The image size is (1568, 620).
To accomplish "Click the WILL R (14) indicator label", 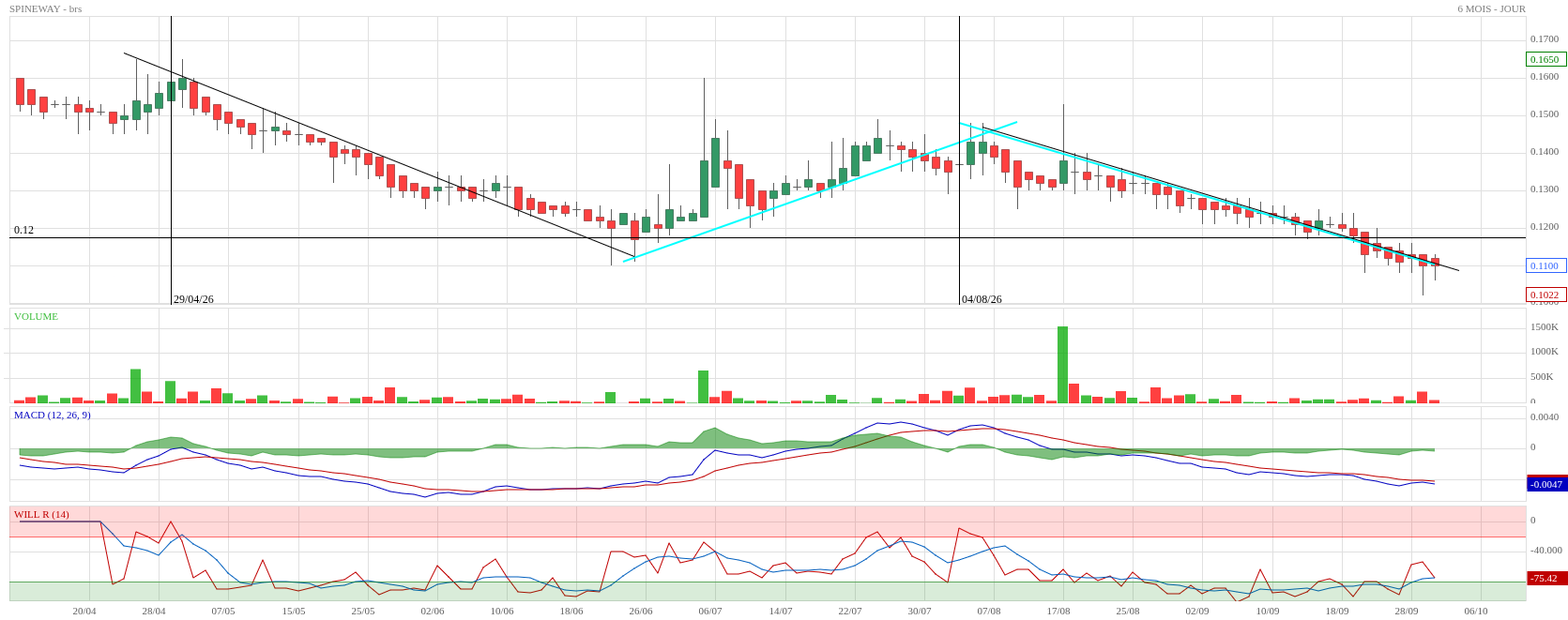I will [x=41, y=514].
